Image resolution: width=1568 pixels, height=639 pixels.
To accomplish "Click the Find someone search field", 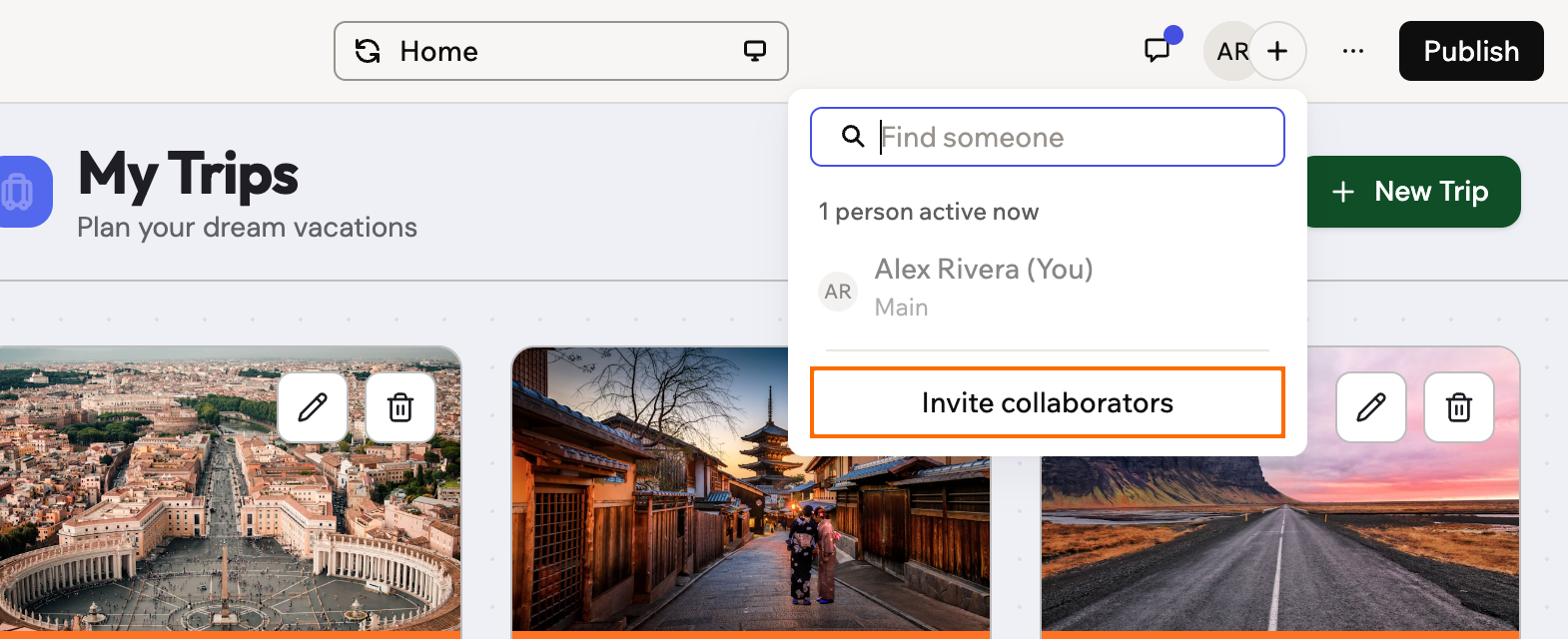I will click(x=1047, y=137).
